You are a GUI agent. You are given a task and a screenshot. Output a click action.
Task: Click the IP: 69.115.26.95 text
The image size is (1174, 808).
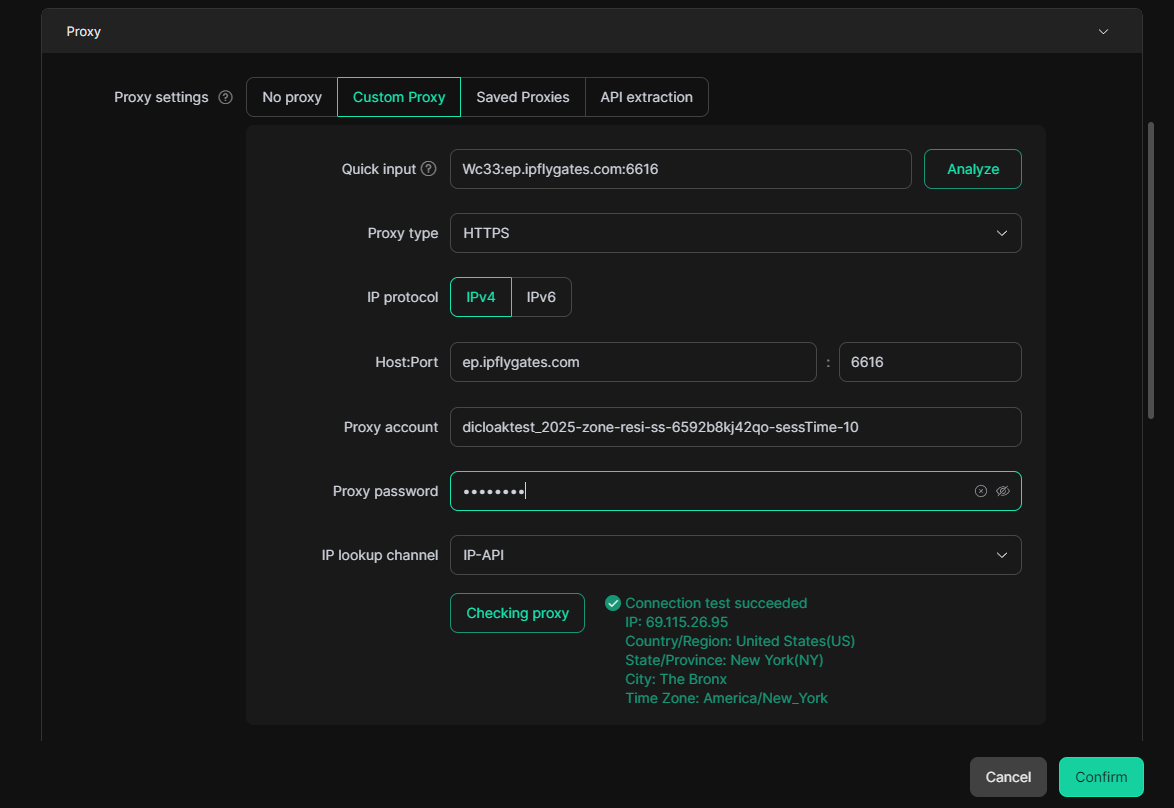676,622
